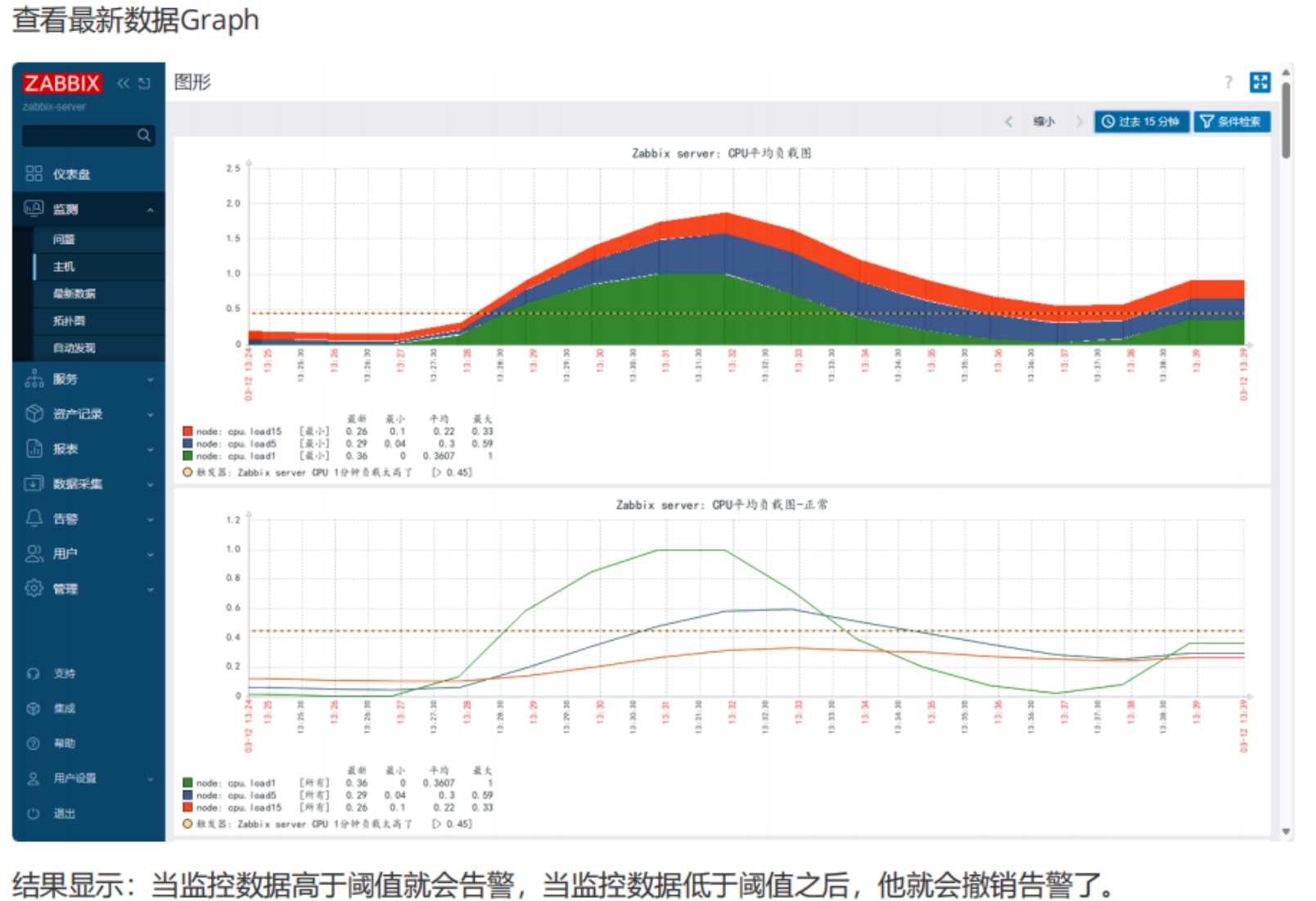Collapse the 监测 menu section
This screenshot has height=901, width=1316.
151,210
